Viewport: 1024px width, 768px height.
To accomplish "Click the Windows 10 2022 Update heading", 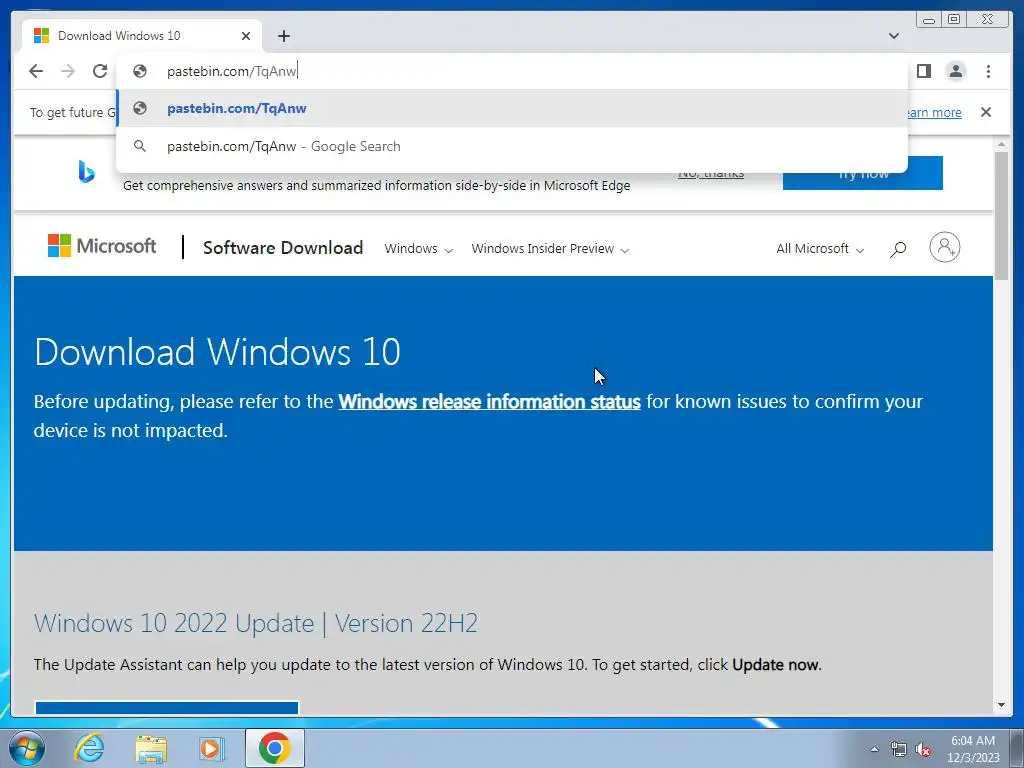I will coord(255,623).
